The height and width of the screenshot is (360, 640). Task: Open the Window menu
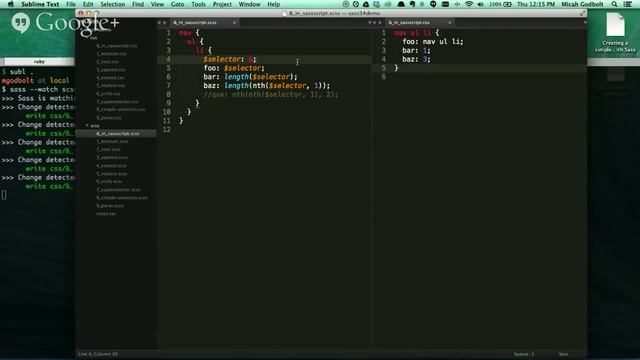pyautogui.click(x=249, y=4)
